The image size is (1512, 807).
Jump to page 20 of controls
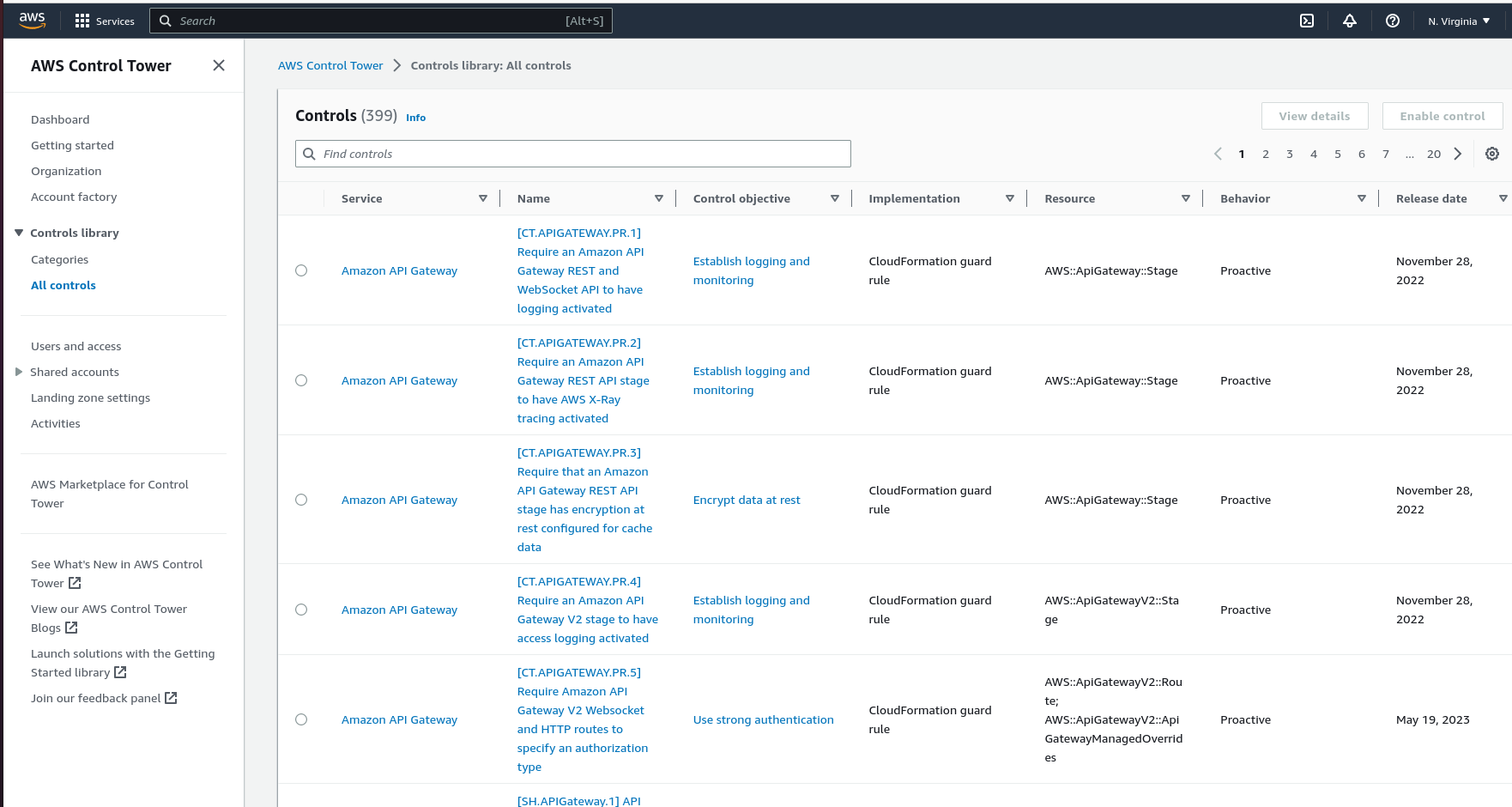click(x=1434, y=154)
